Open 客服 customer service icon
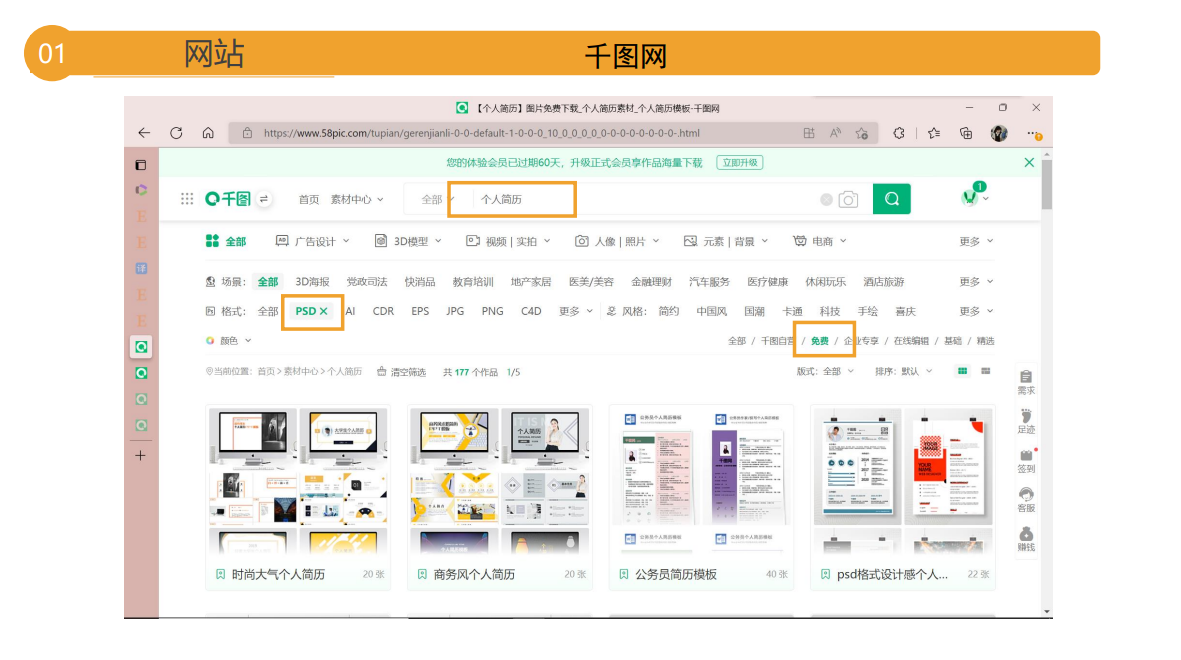 (1026, 499)
